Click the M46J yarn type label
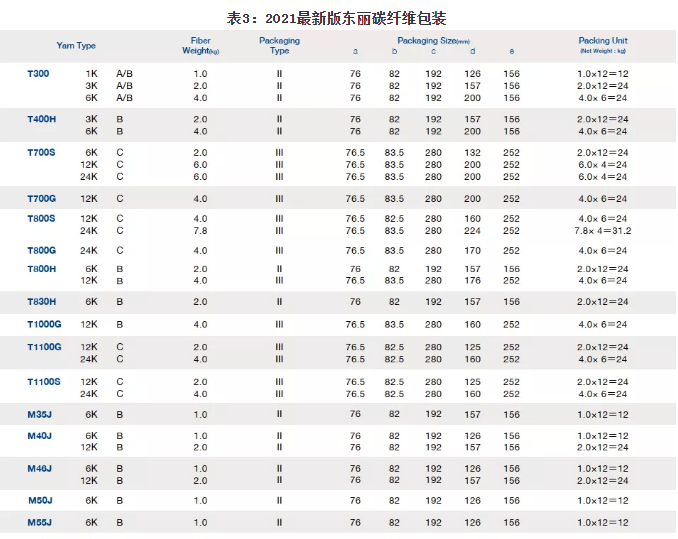This screenshot has width=678, height=539. point(39,469)
